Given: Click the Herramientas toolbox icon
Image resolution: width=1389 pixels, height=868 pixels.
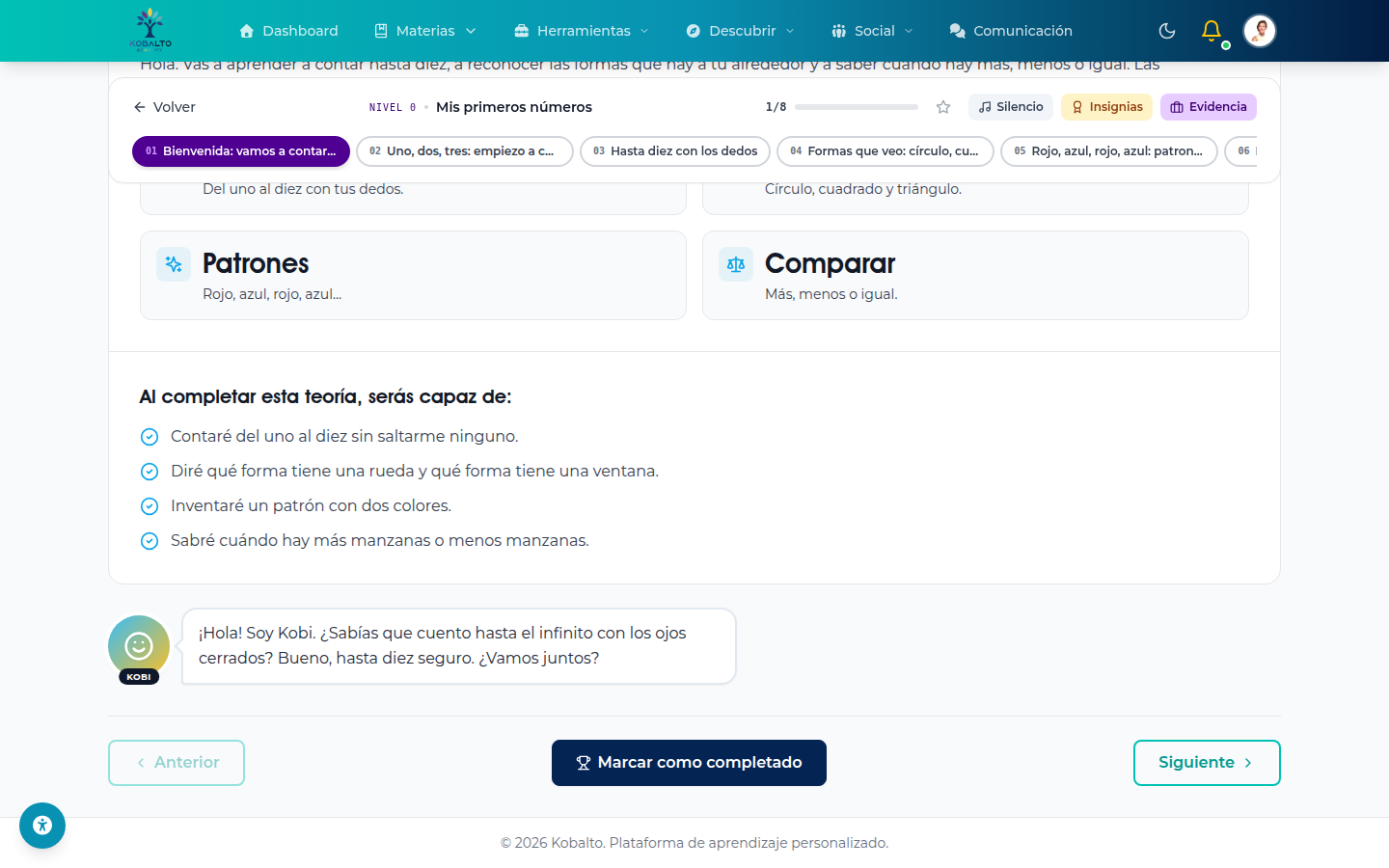Looking at the screenshot, I should point(522,31).
